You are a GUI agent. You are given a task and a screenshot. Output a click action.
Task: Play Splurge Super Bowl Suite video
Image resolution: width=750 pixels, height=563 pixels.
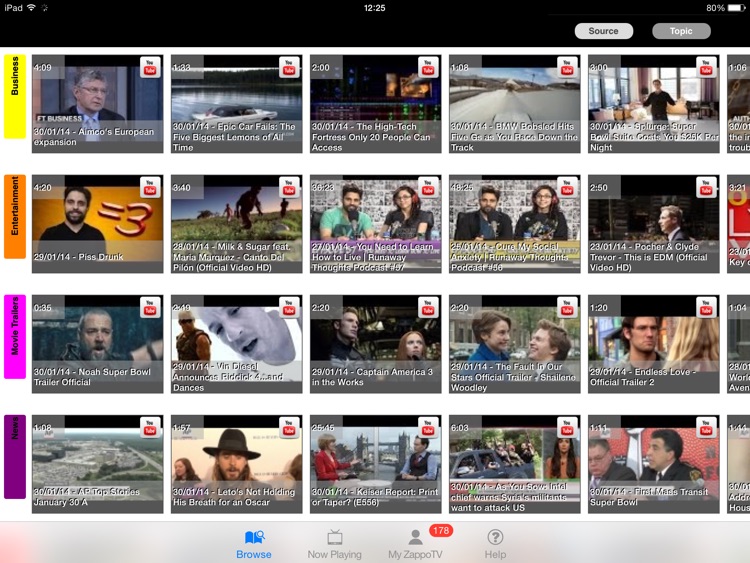[x=654, y=104]
